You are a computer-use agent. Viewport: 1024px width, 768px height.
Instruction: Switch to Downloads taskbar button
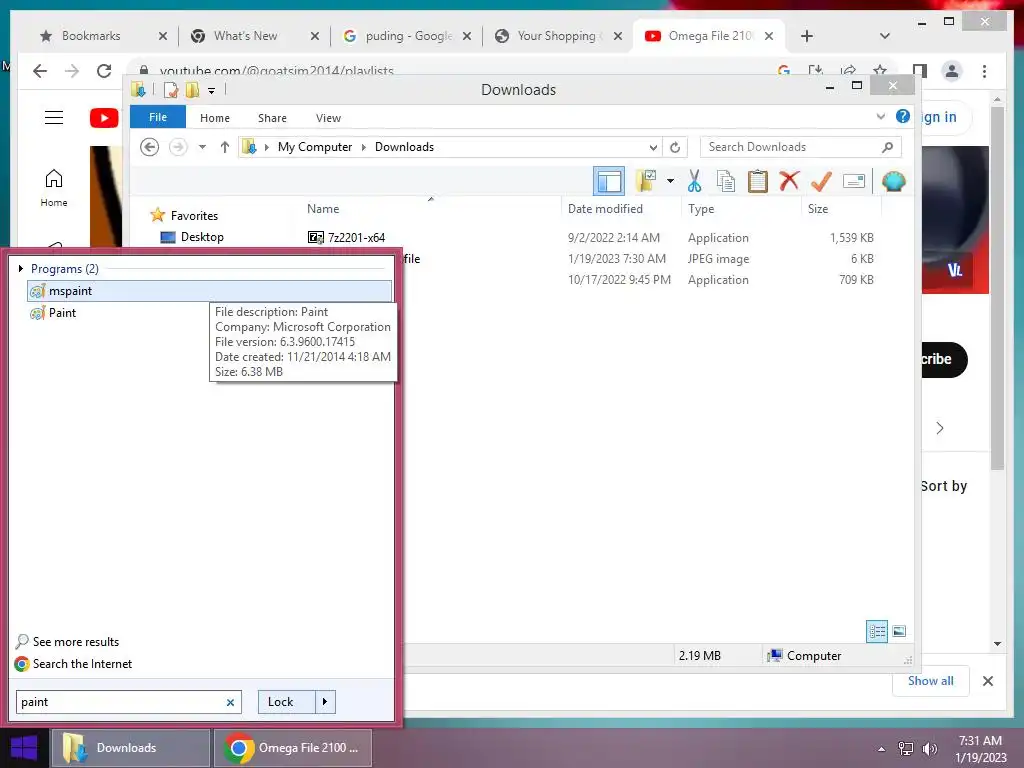click(x=131, y=748)
